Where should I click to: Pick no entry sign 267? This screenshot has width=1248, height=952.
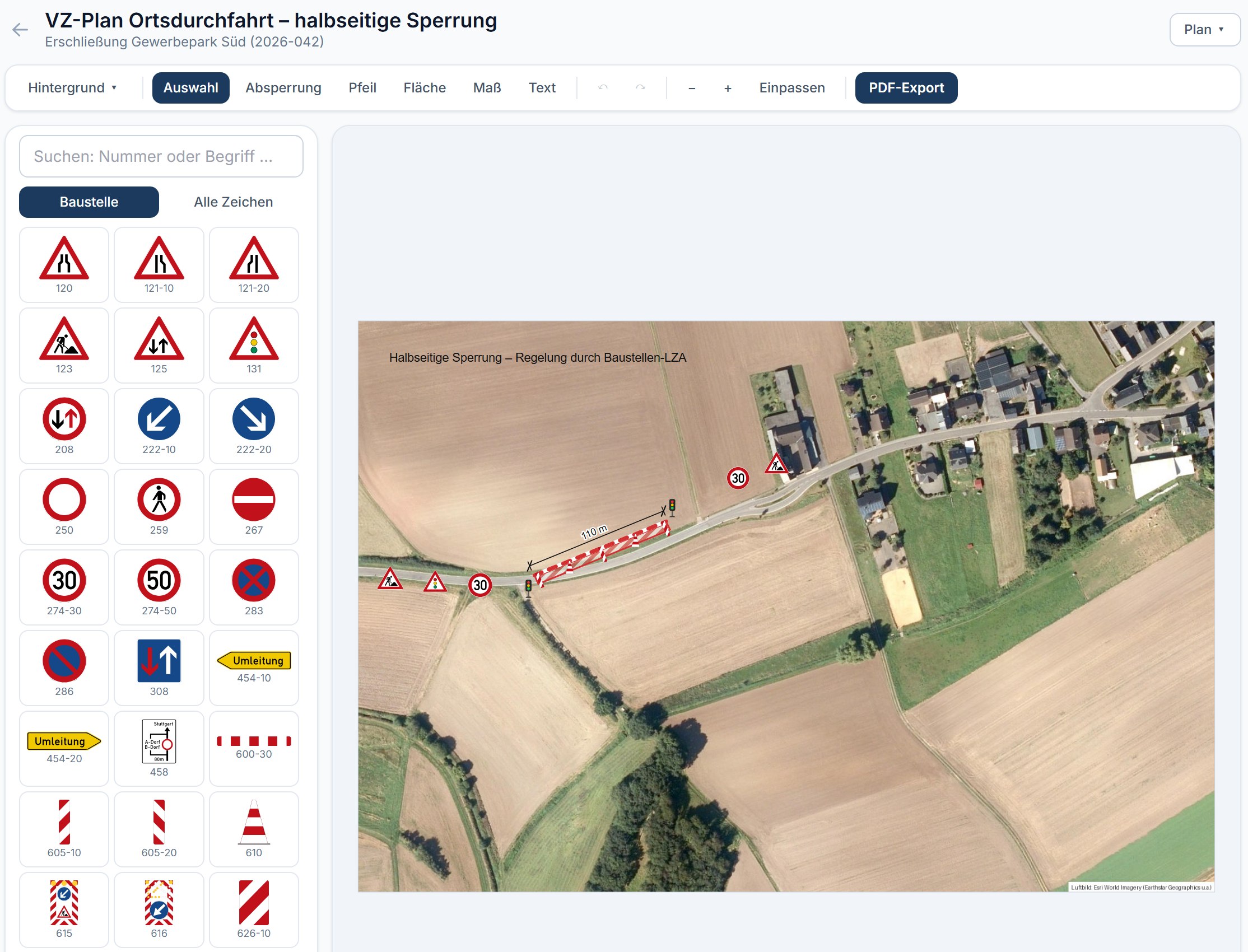254,507
